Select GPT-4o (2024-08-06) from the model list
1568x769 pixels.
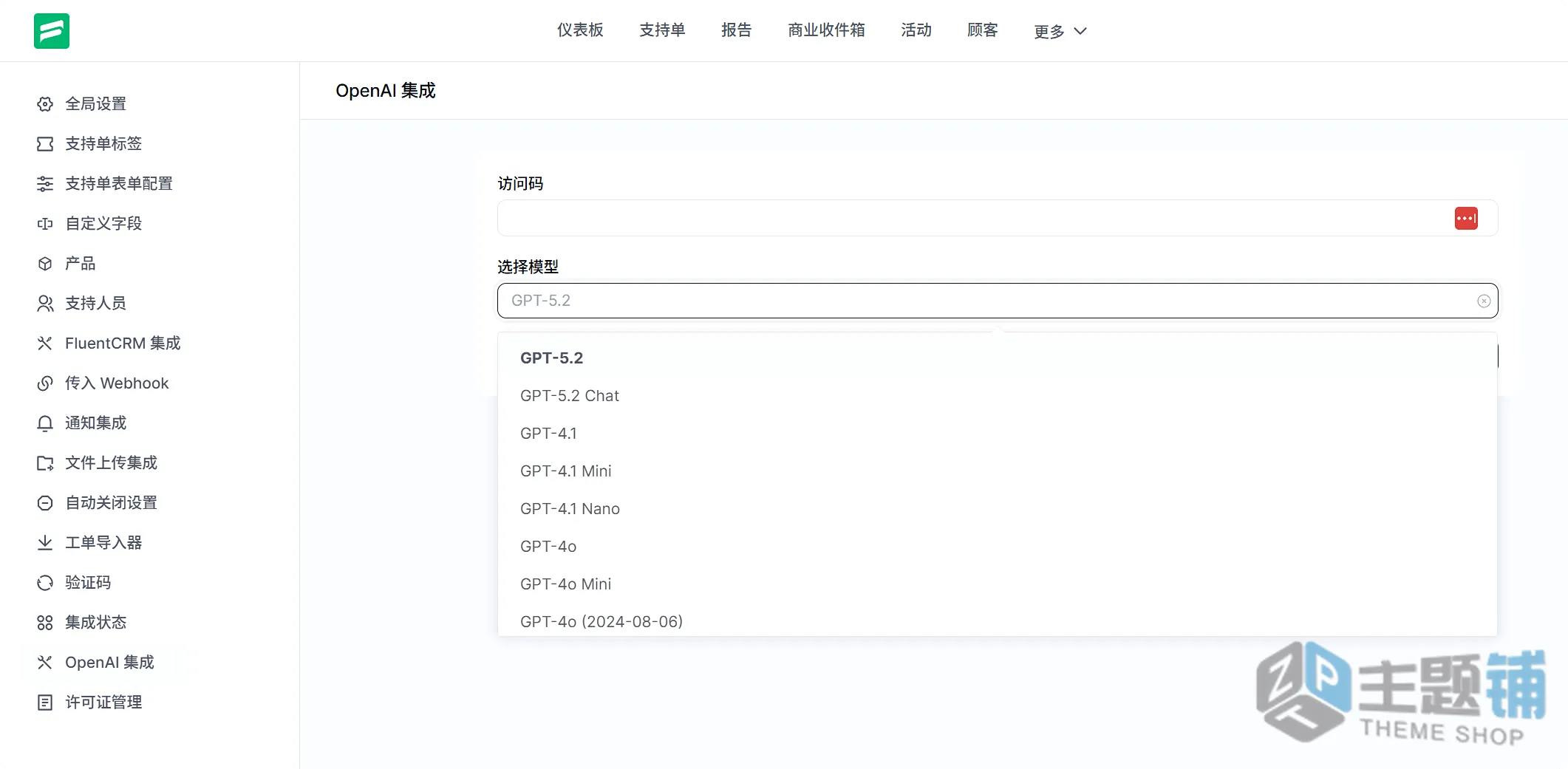(x=998, y=621)
